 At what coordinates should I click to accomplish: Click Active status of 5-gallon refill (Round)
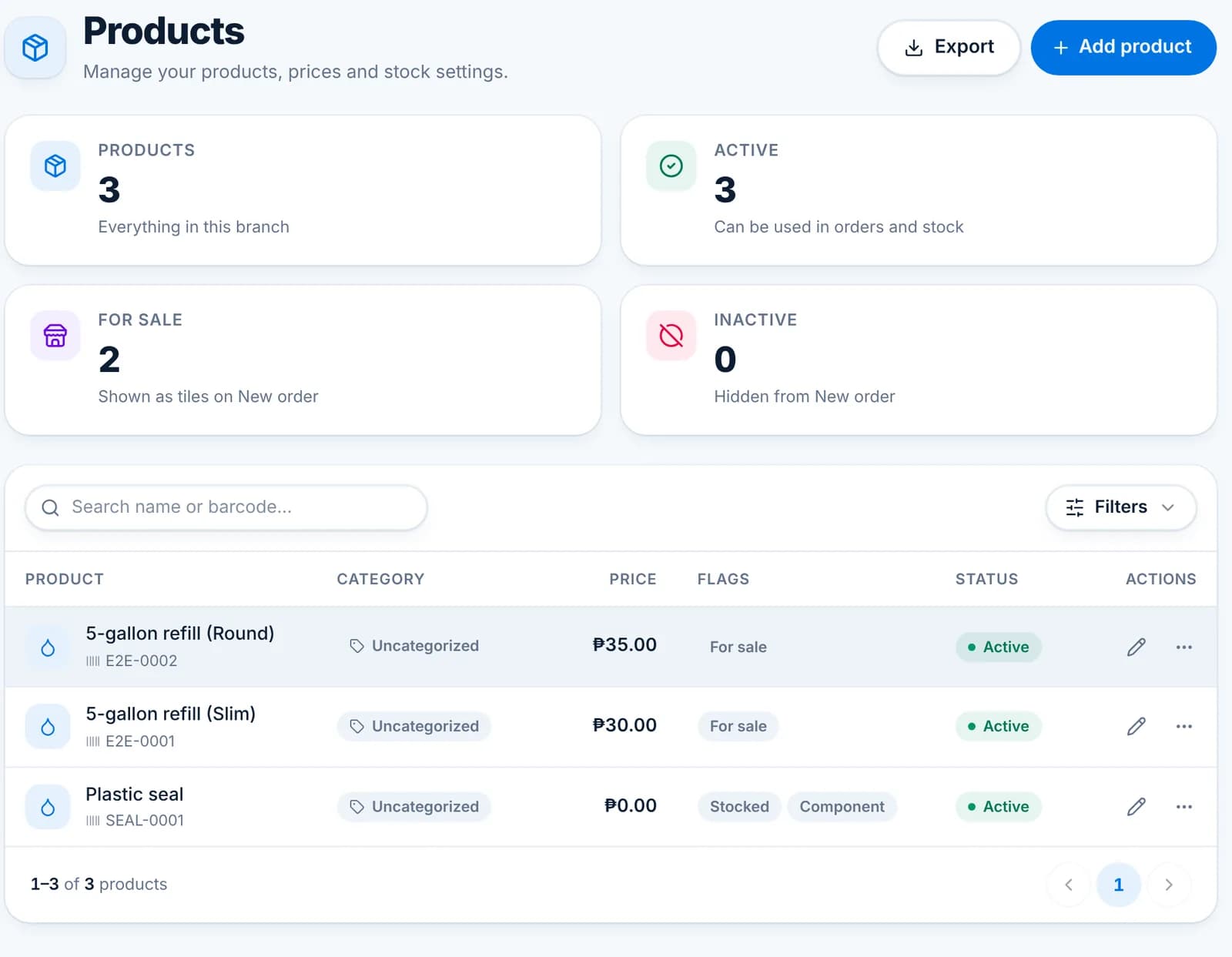coord(999,647)
